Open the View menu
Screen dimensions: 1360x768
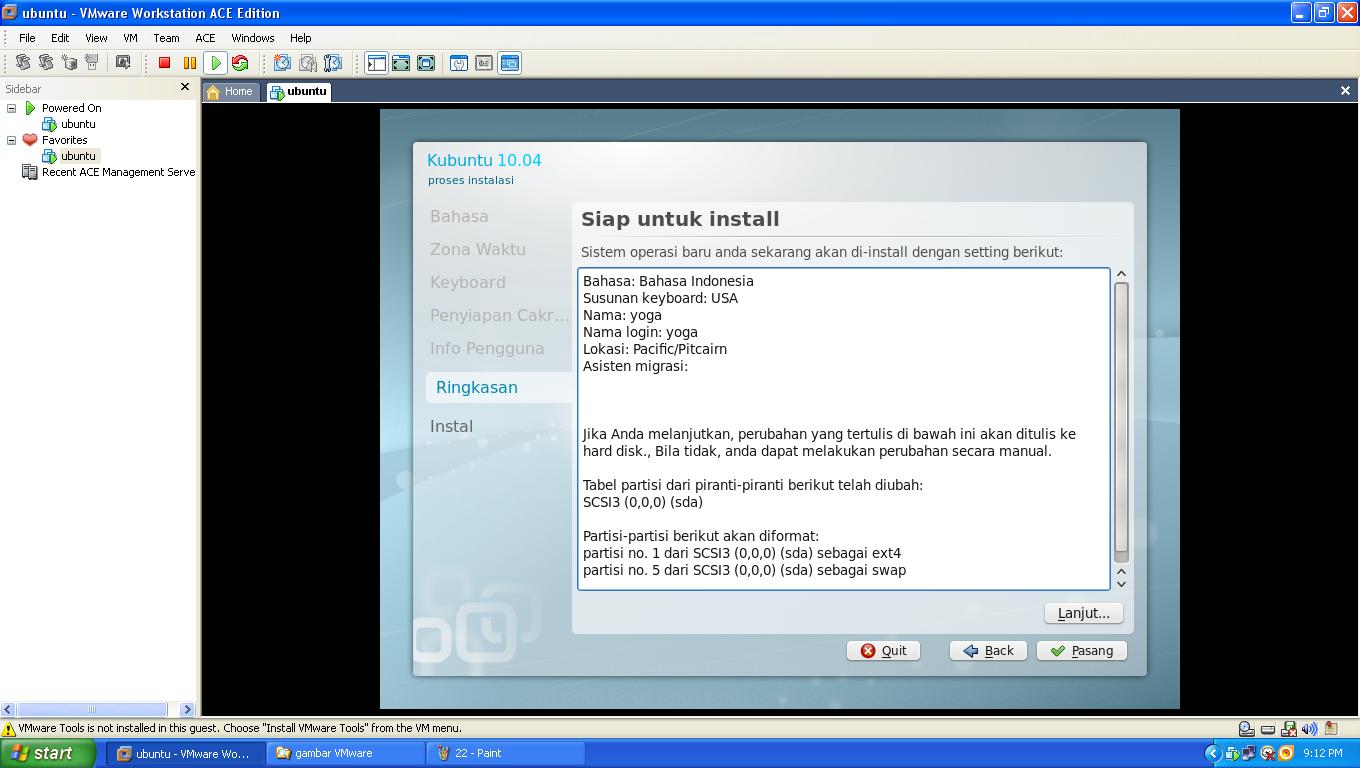pos(96,37)
